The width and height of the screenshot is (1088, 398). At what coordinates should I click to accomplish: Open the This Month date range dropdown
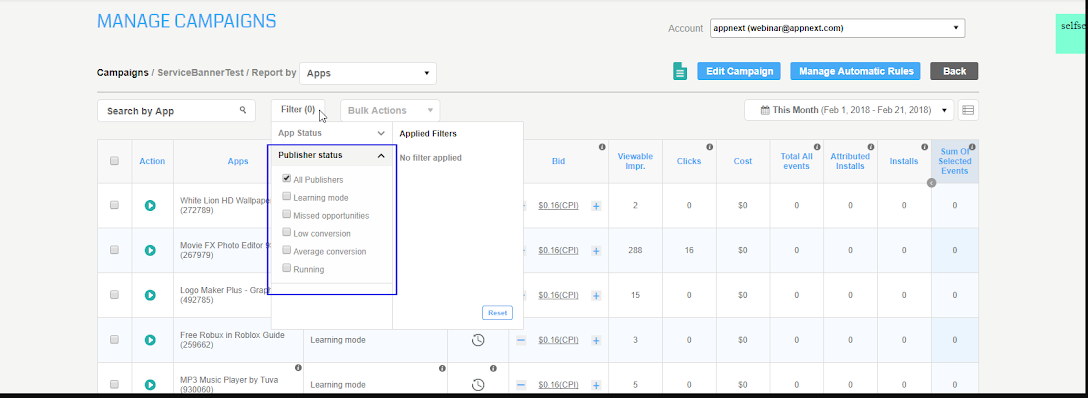pos(849,110)
